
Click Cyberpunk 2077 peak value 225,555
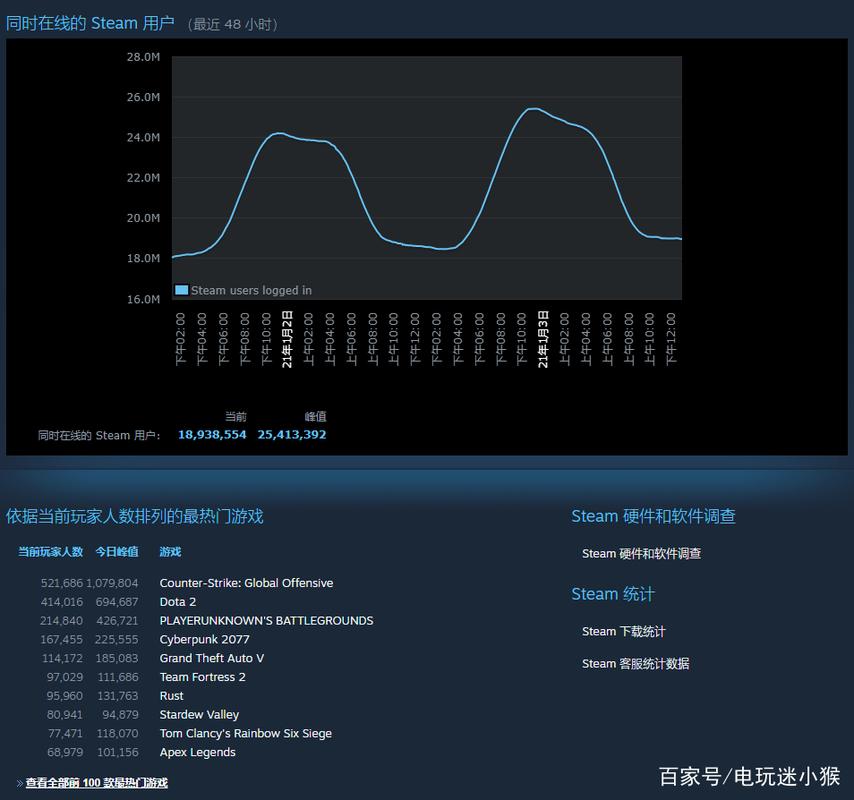click(117, 639)
